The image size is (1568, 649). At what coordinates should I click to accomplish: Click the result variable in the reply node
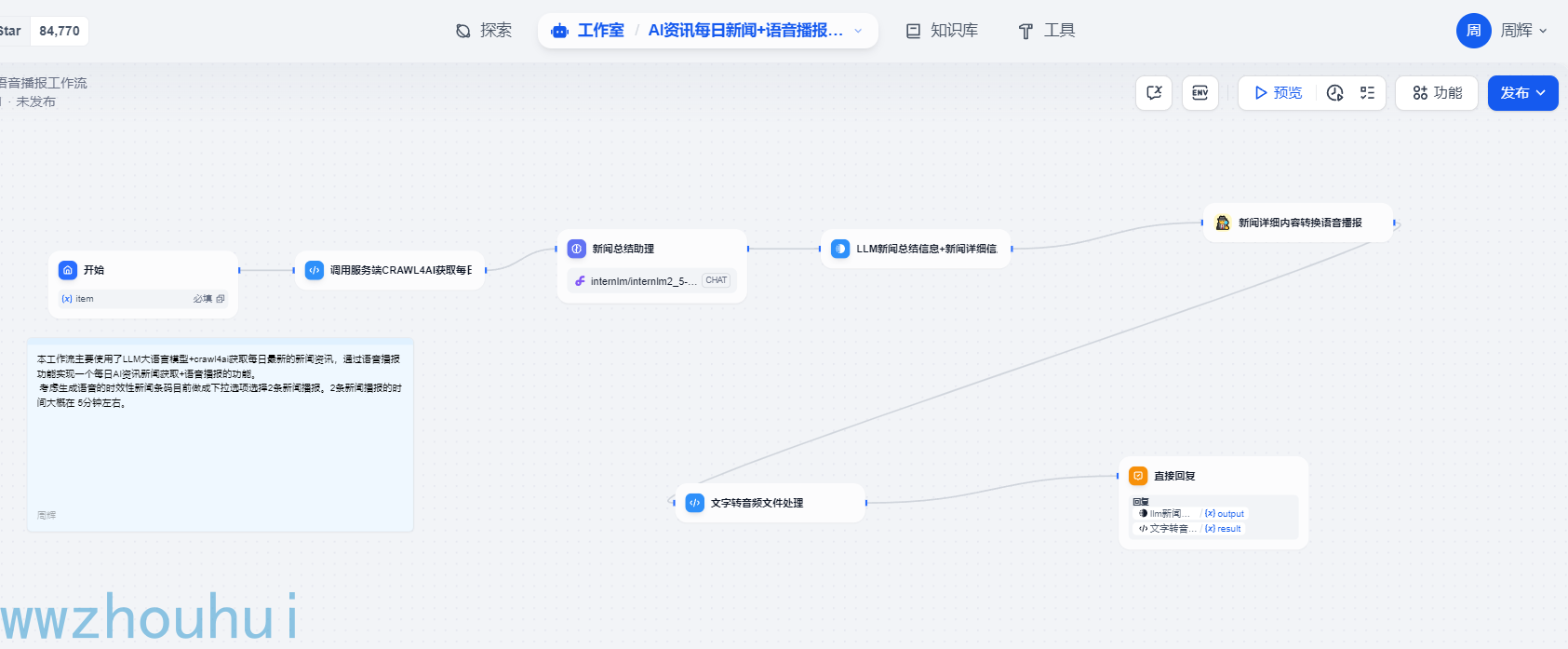pyautogui.click(x=1223, y=529)
